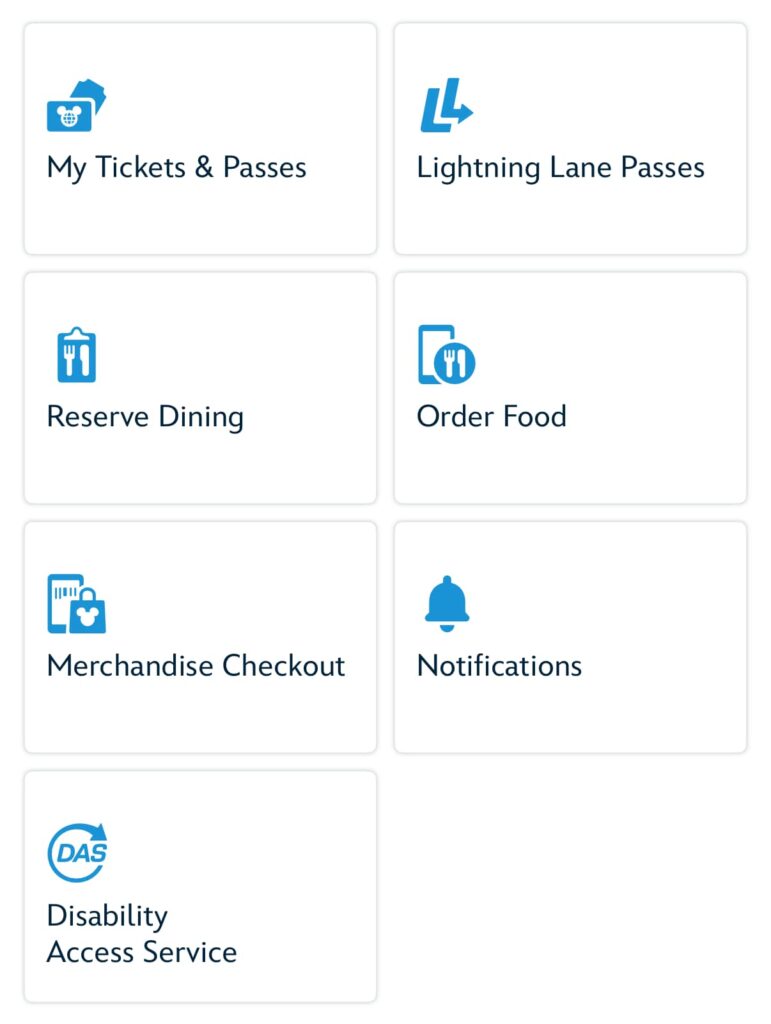Select the "Disability Access Service" text
Image resolution: width=771 pixels, height=1024 pixels.
[x=141, y=934]
